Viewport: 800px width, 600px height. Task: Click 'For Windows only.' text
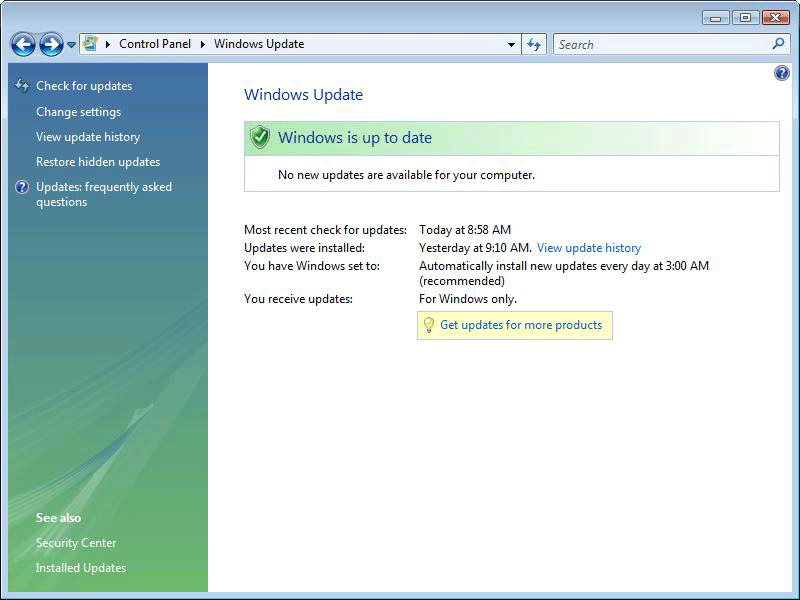(468, 299)
